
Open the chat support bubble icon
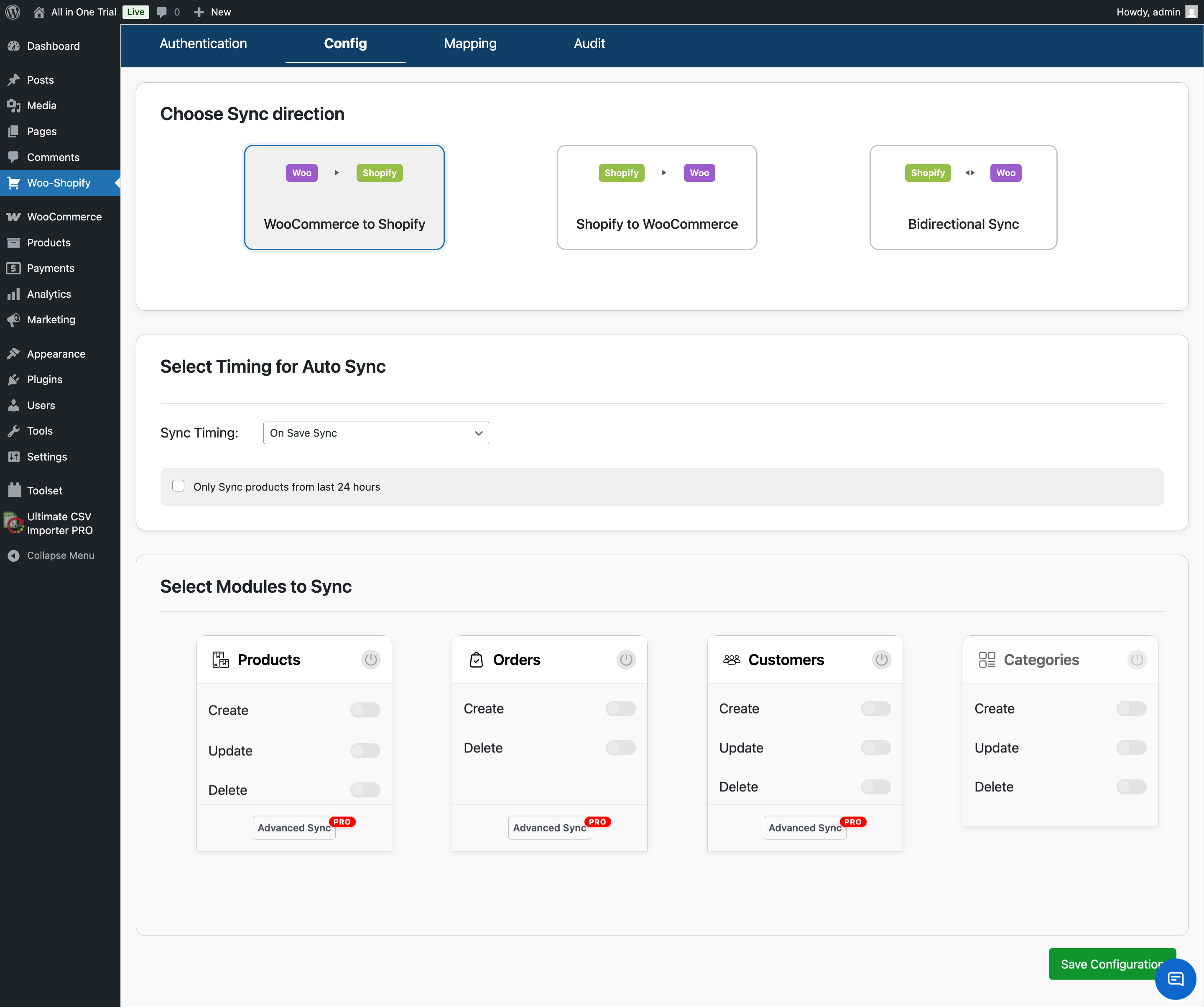tap(1175, 979)
